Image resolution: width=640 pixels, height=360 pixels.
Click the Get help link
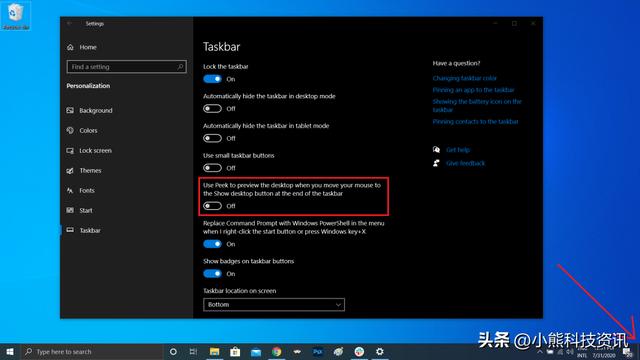[458, 150]
